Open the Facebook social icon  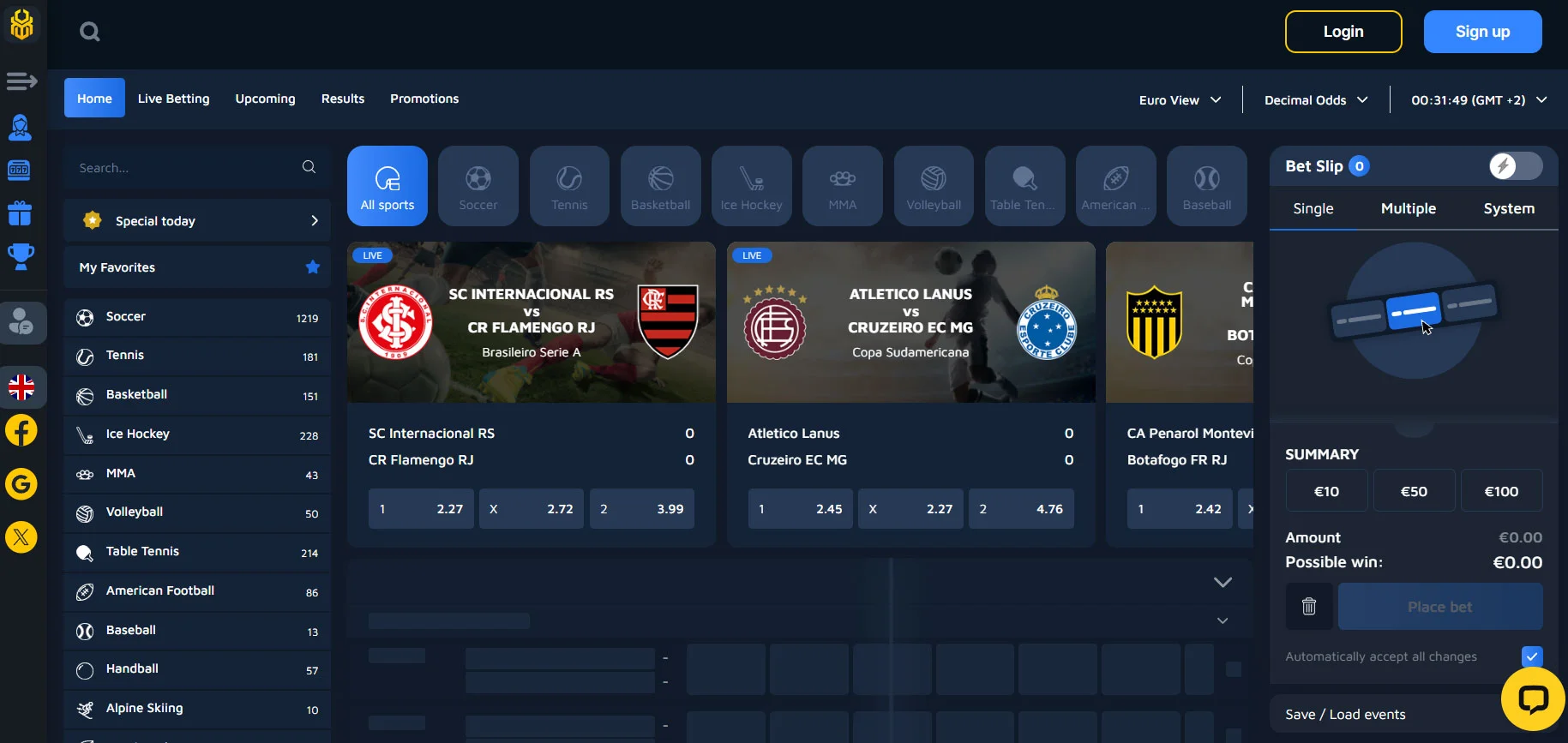coord(21,430)
